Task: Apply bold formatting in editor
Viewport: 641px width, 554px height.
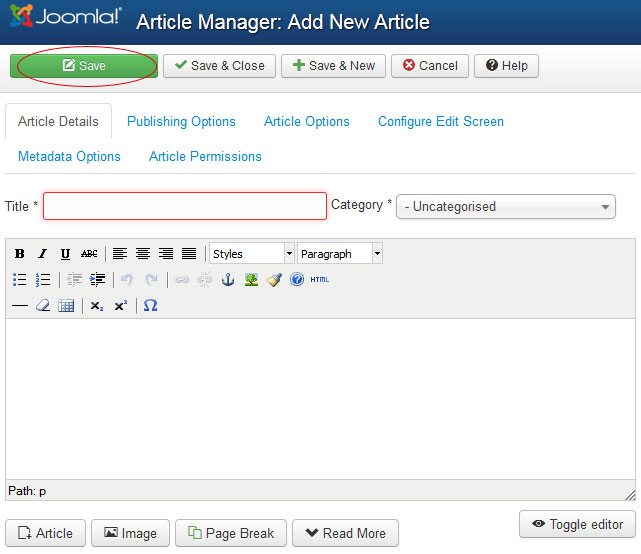Action: coord(19,254)
